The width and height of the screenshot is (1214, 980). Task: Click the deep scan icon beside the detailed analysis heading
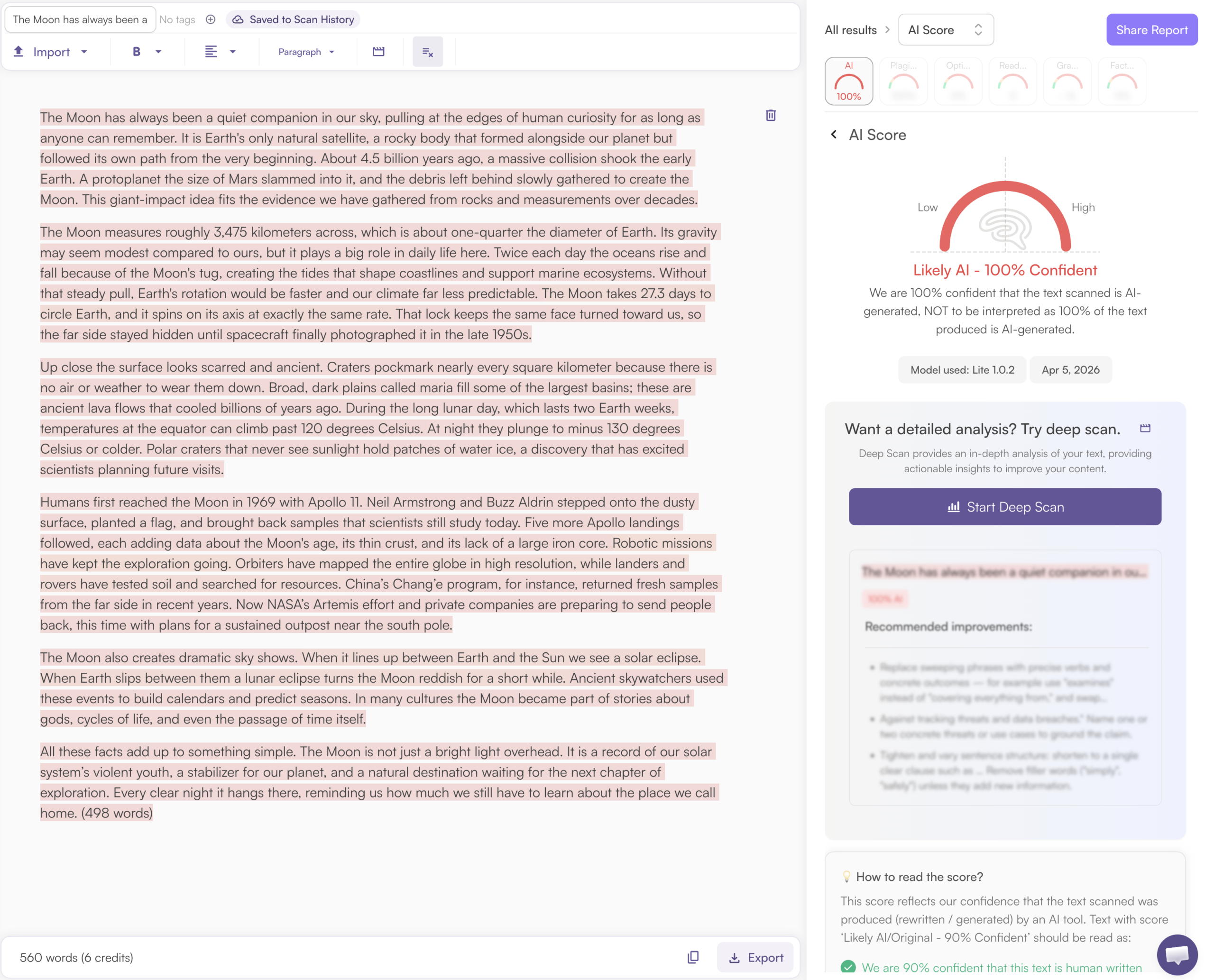click(x=1145, y=429)
